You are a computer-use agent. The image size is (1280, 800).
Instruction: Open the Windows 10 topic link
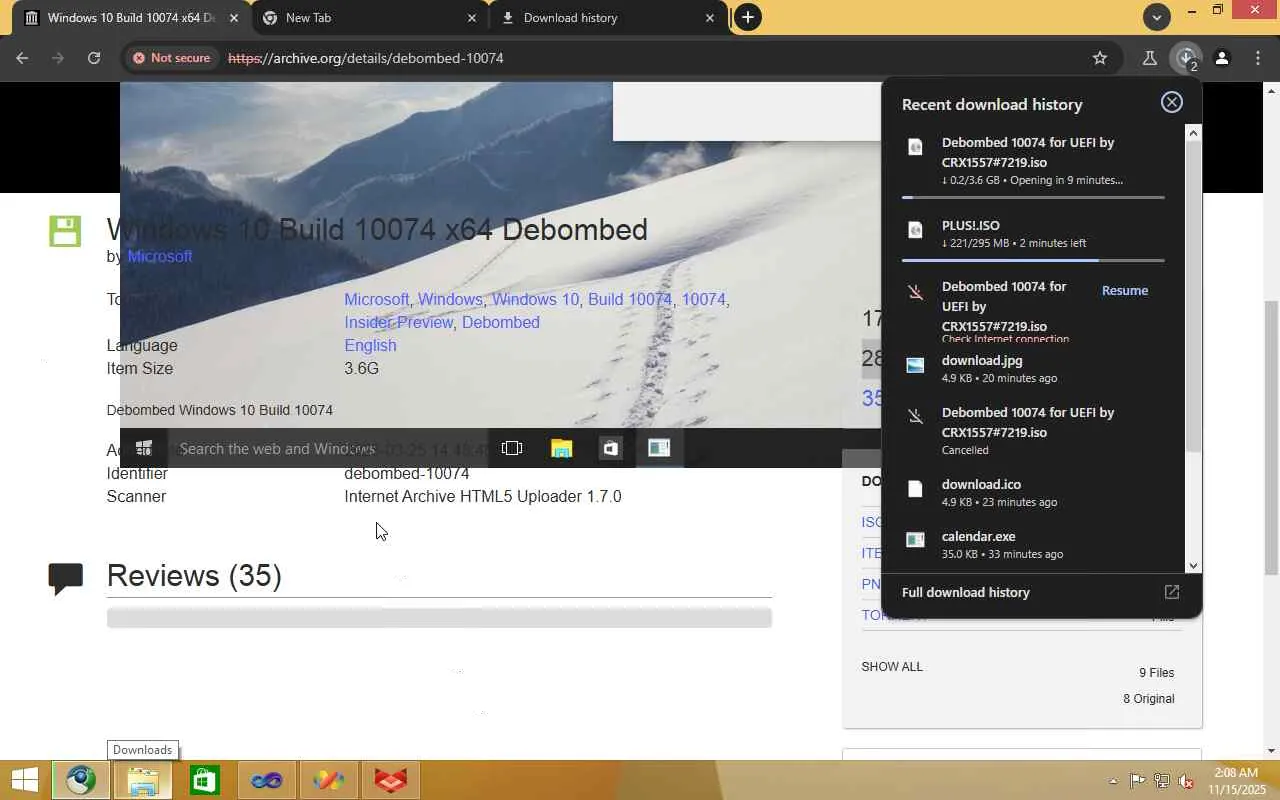[535, 299]
